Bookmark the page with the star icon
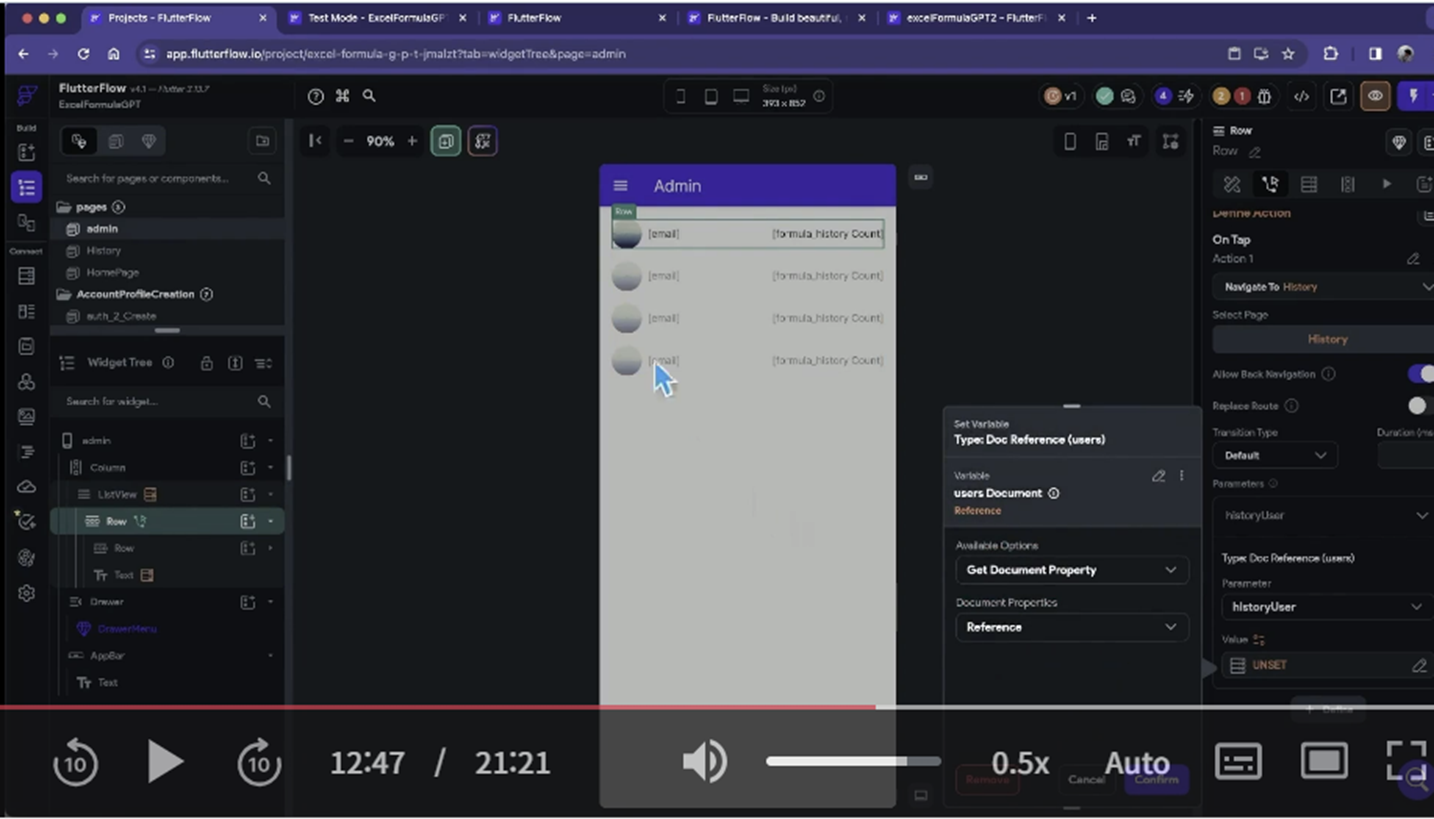 (1288, 54)
